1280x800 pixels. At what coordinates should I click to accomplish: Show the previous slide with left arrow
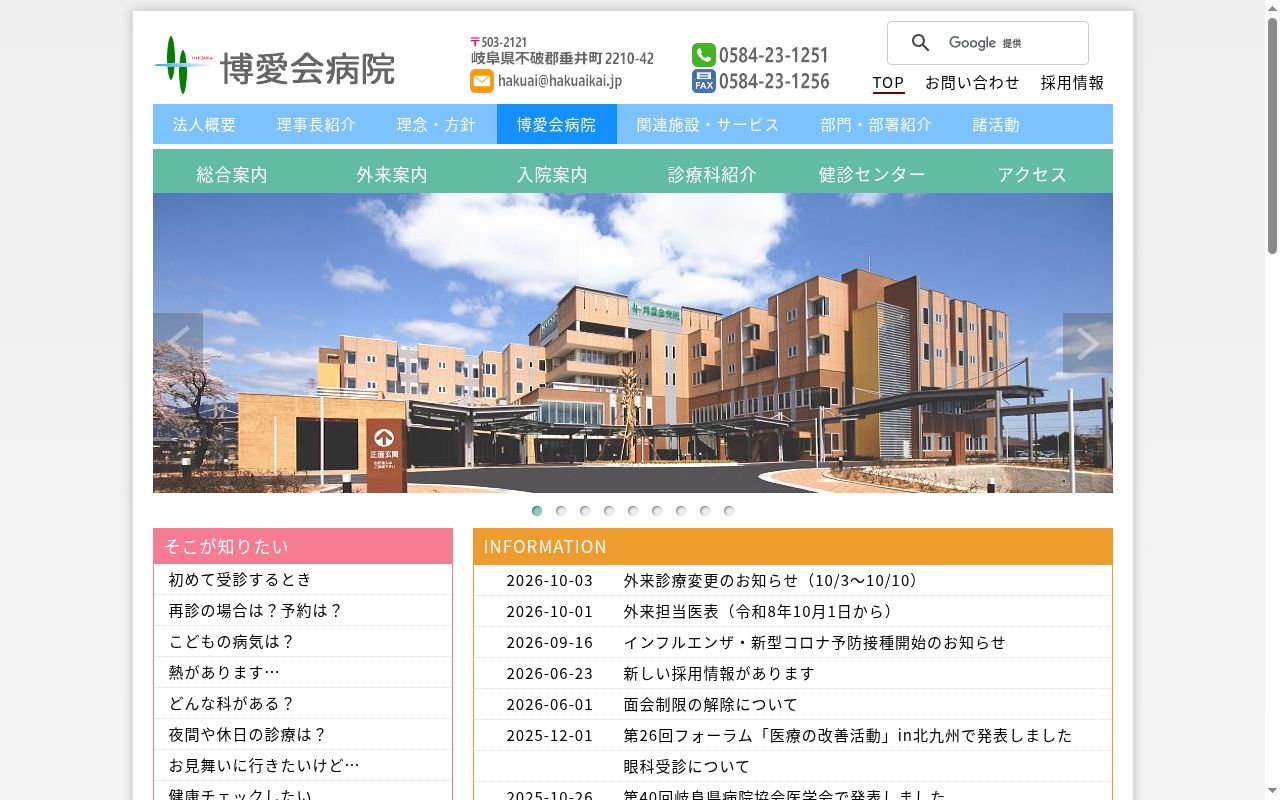pos(178,343)
